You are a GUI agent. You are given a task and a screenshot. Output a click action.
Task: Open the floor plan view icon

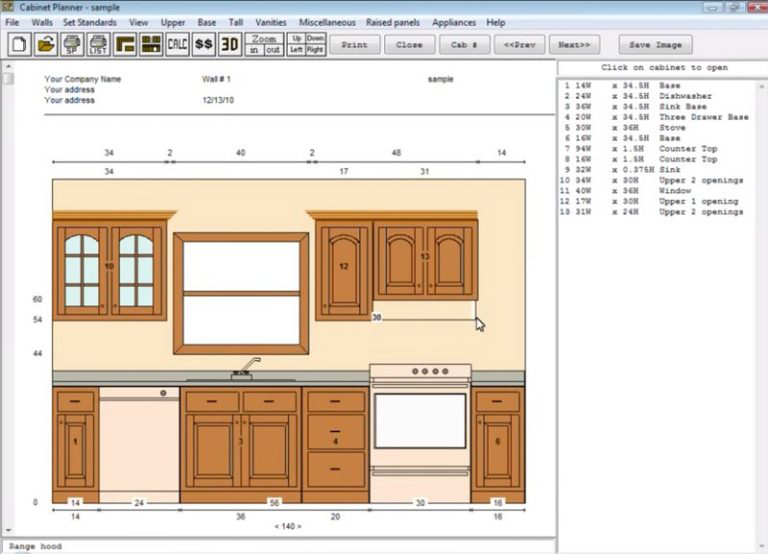click(125, 45)
